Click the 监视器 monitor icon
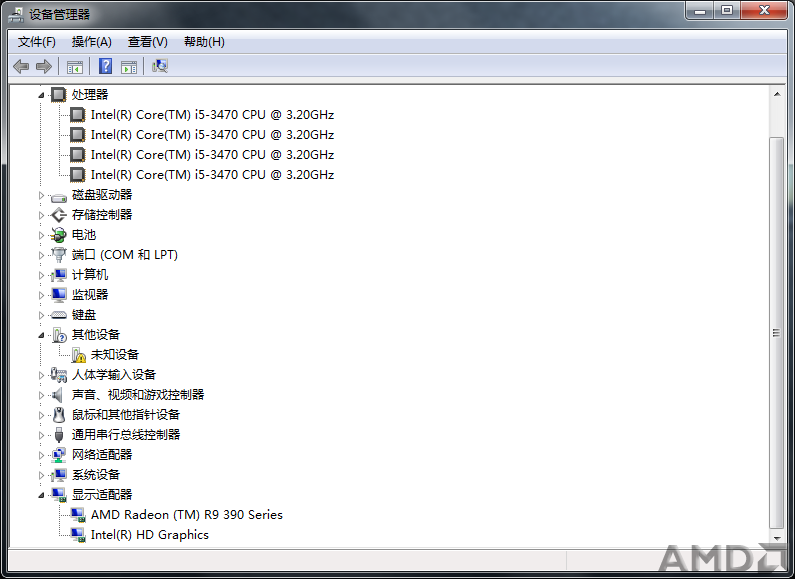This screenshot has width=795, height=579. point(59,295)
